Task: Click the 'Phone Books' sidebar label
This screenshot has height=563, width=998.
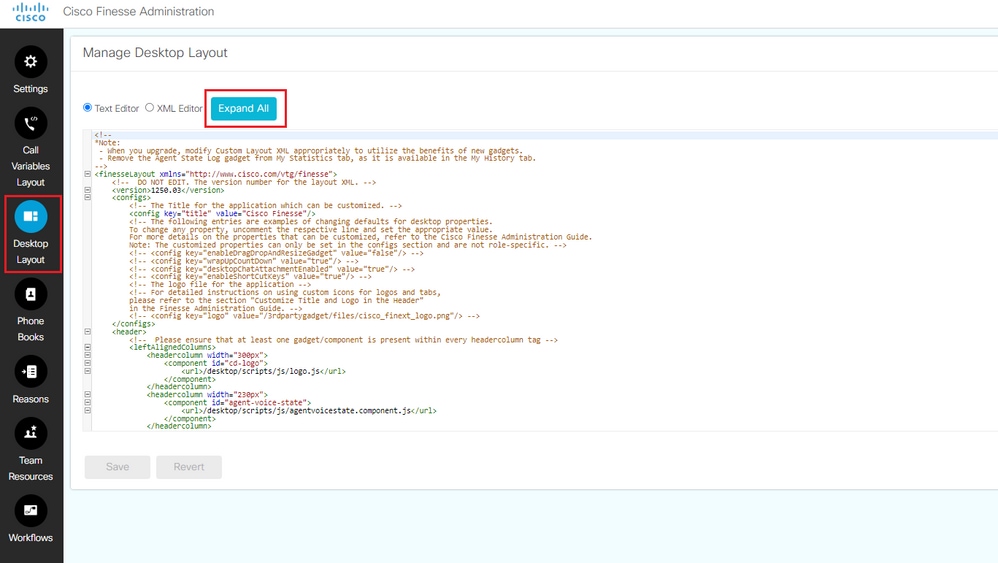Action: (x=31, y=329)
